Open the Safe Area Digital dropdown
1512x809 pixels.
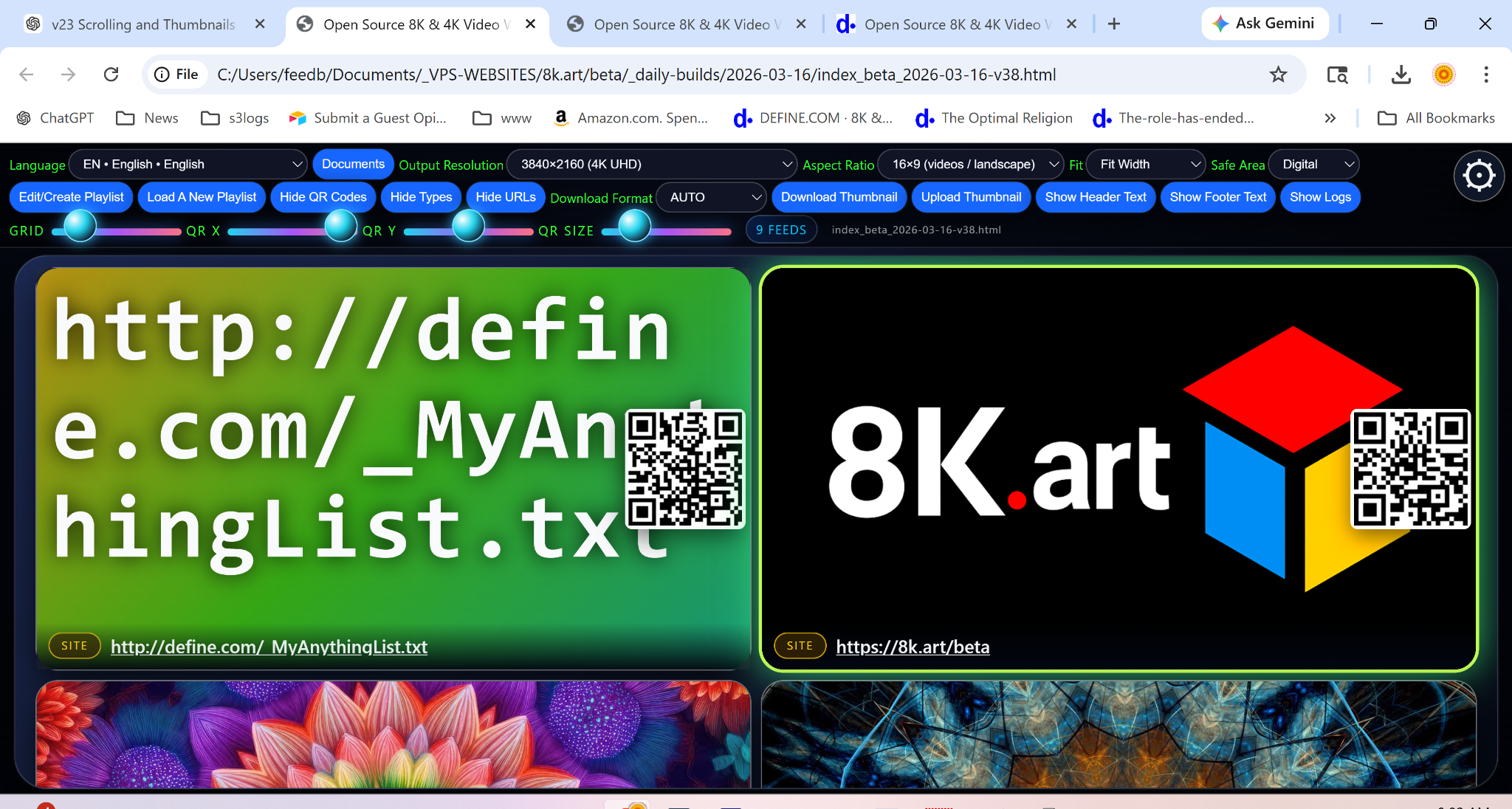[1313, 165]
